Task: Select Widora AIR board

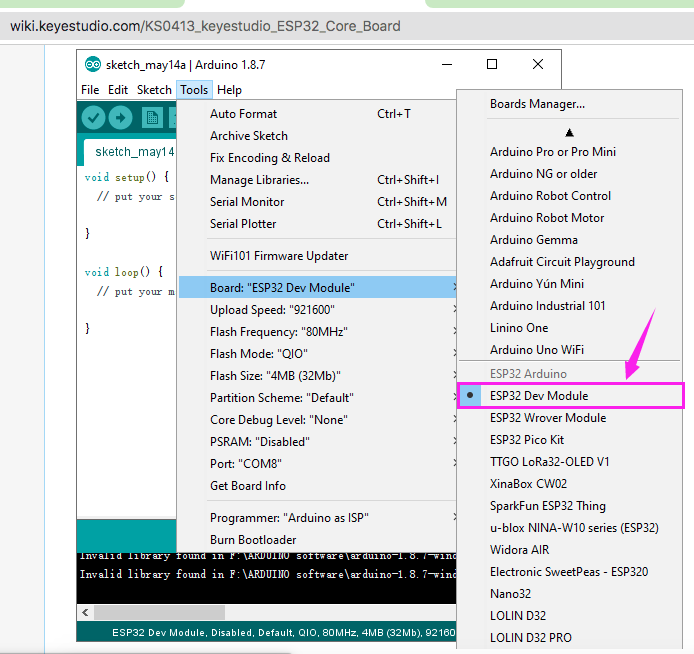Action: coord(571,550)
